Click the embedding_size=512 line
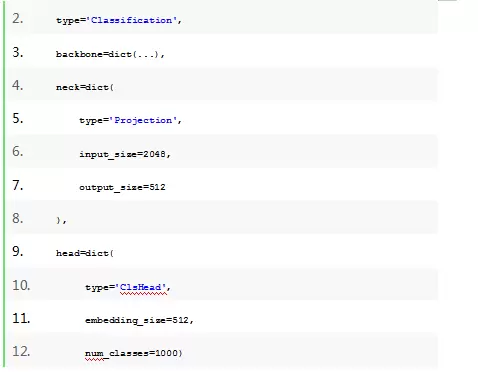 pyautogui.click(x=139, y=320)
